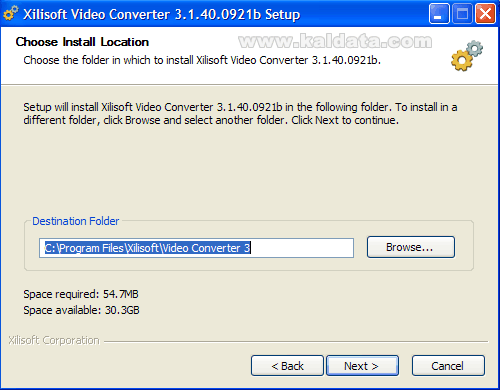Click the 'Setup will install' instruction paragraph

[240, 113]
